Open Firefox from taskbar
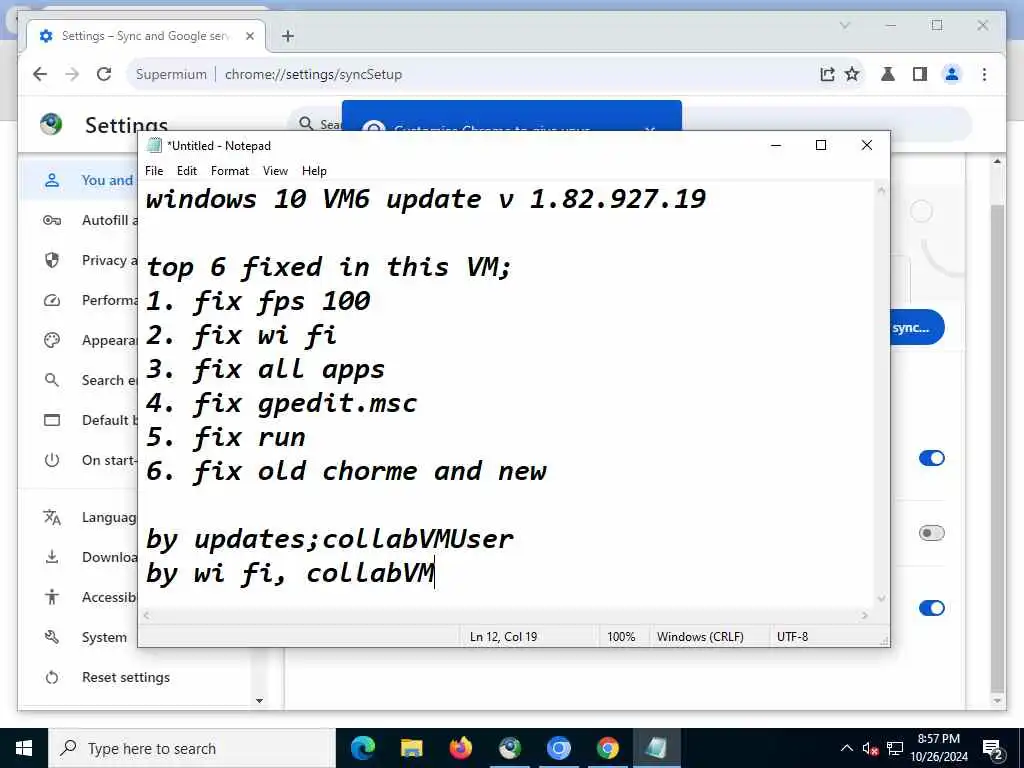The width and height of the screenshot is (1024, 768). click(460, 748)
